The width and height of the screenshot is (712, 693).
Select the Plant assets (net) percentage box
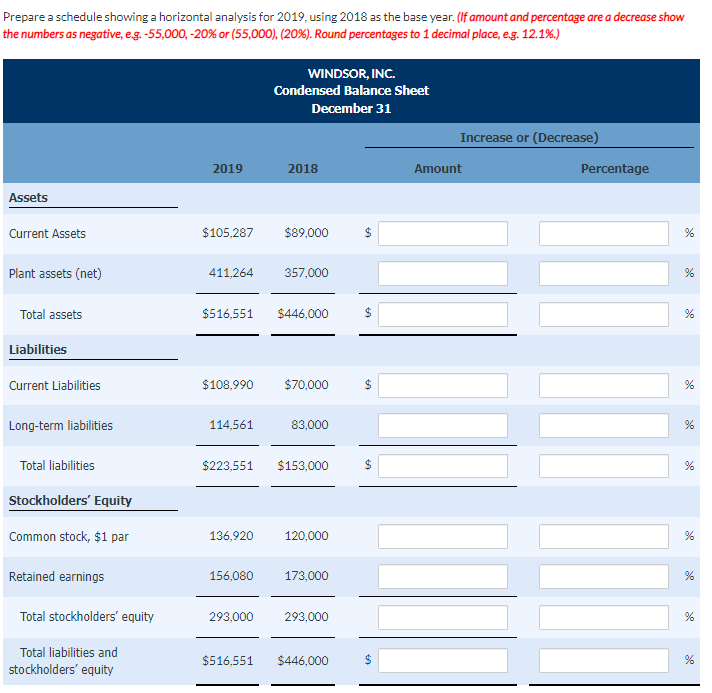[x=603, y=273]
